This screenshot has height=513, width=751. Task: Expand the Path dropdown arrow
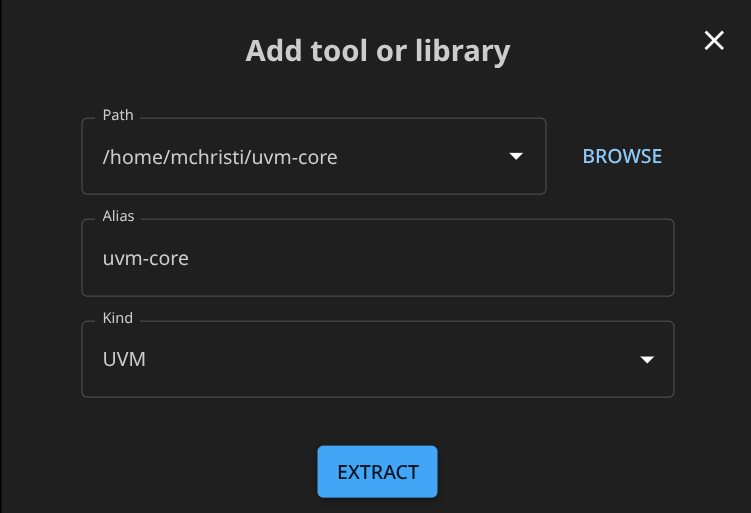(516, 157)
